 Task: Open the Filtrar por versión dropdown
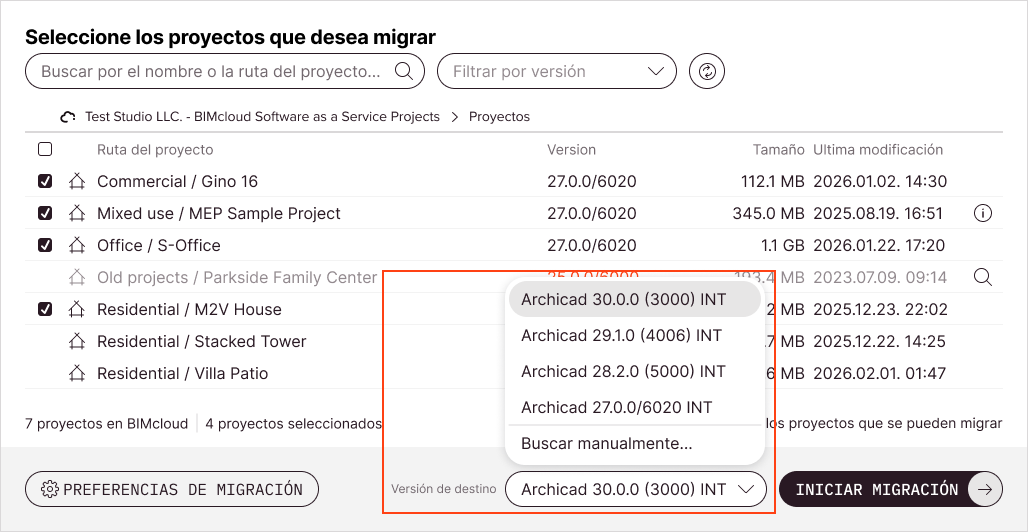(x=557, y=71)
